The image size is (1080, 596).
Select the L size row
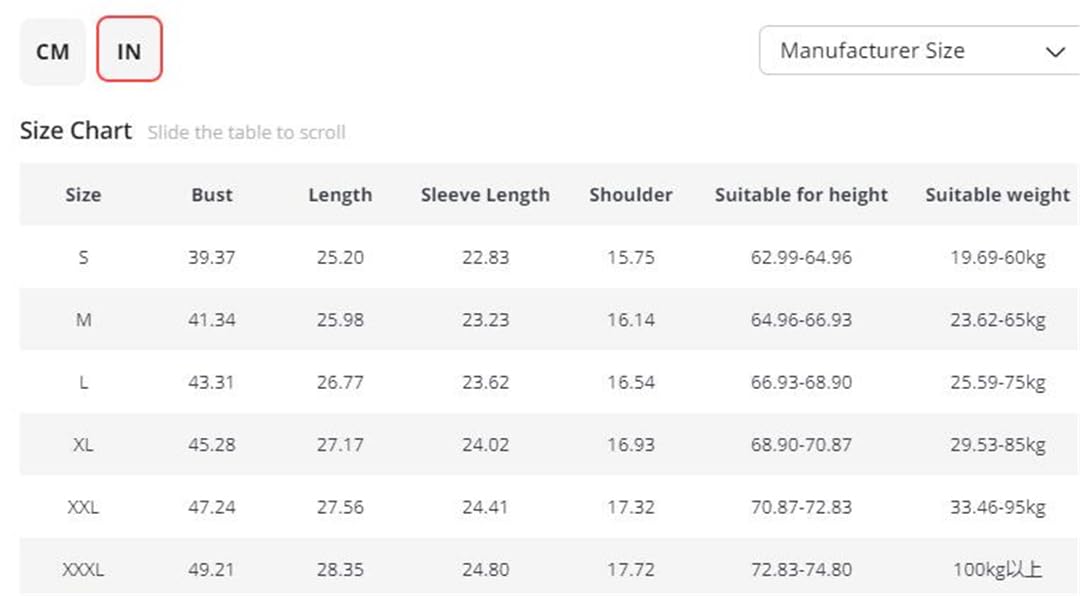click(549, 382)
